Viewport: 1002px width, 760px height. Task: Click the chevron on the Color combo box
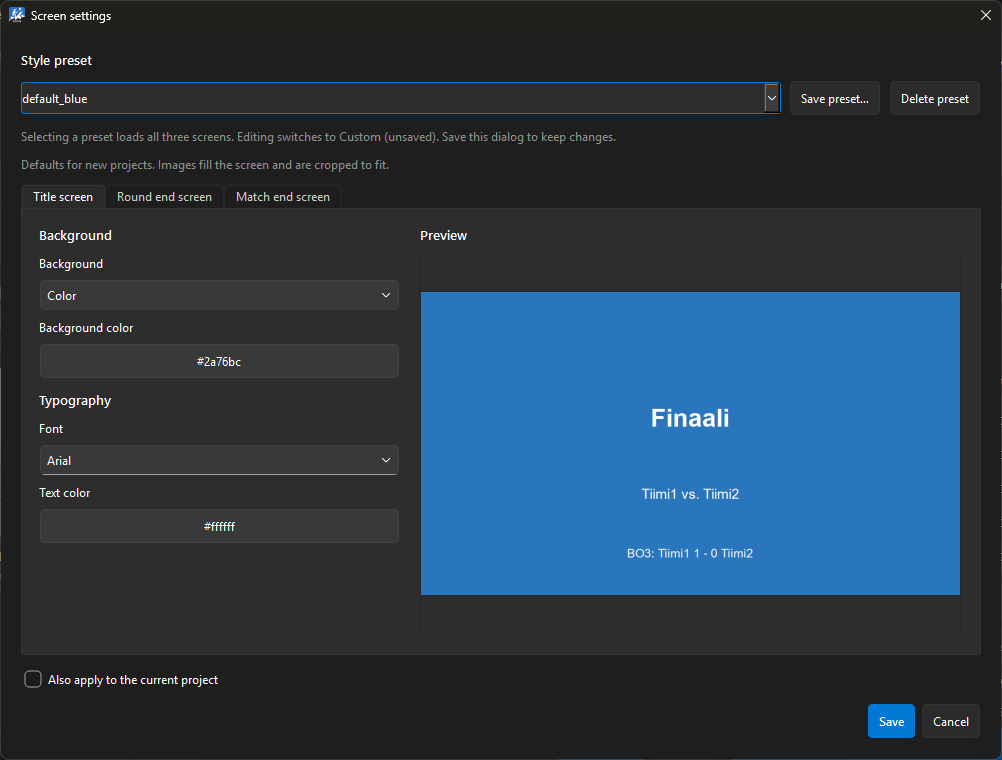point(385,295)
